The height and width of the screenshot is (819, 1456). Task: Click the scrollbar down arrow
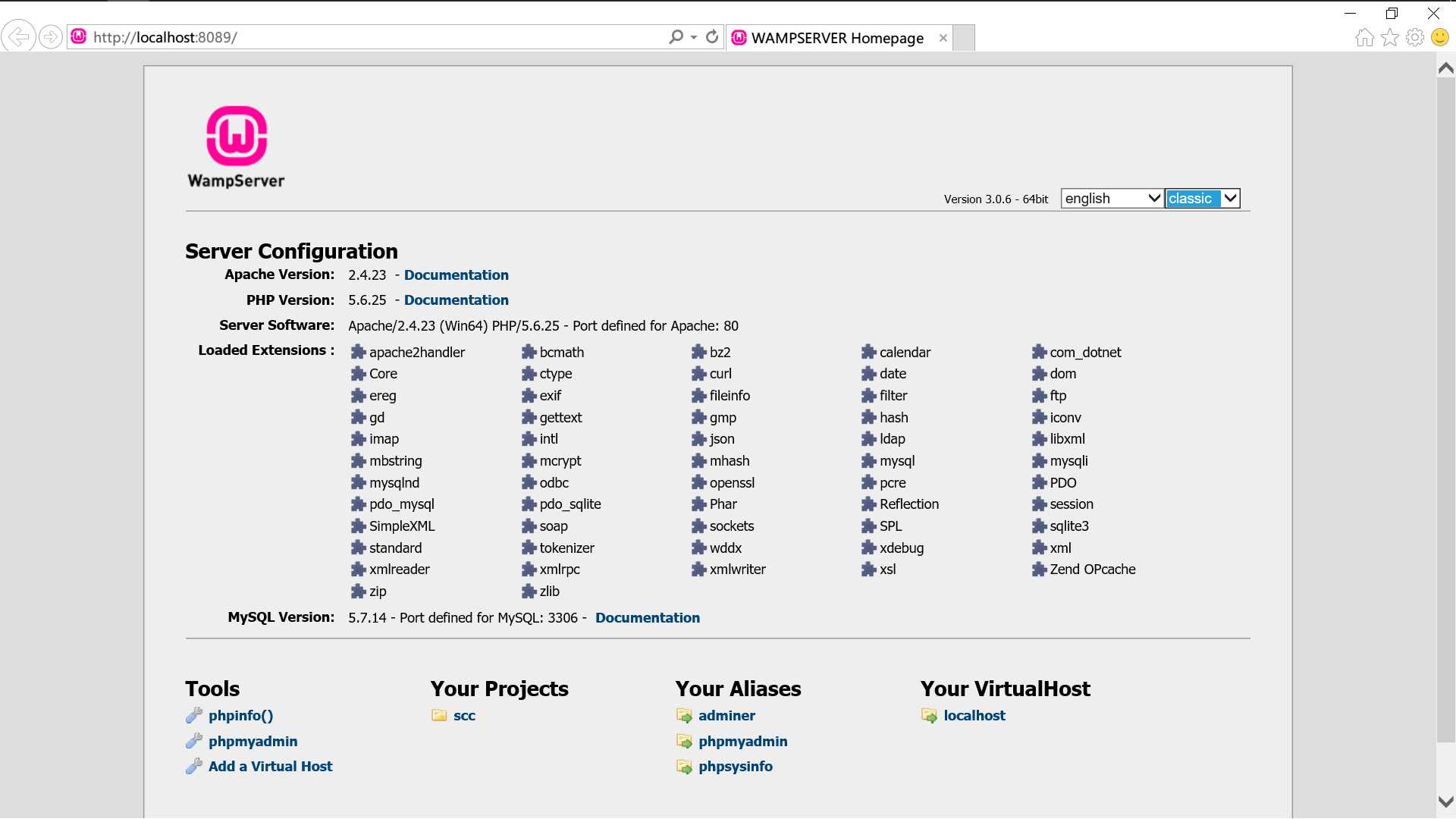click(x=1445, y=802)
